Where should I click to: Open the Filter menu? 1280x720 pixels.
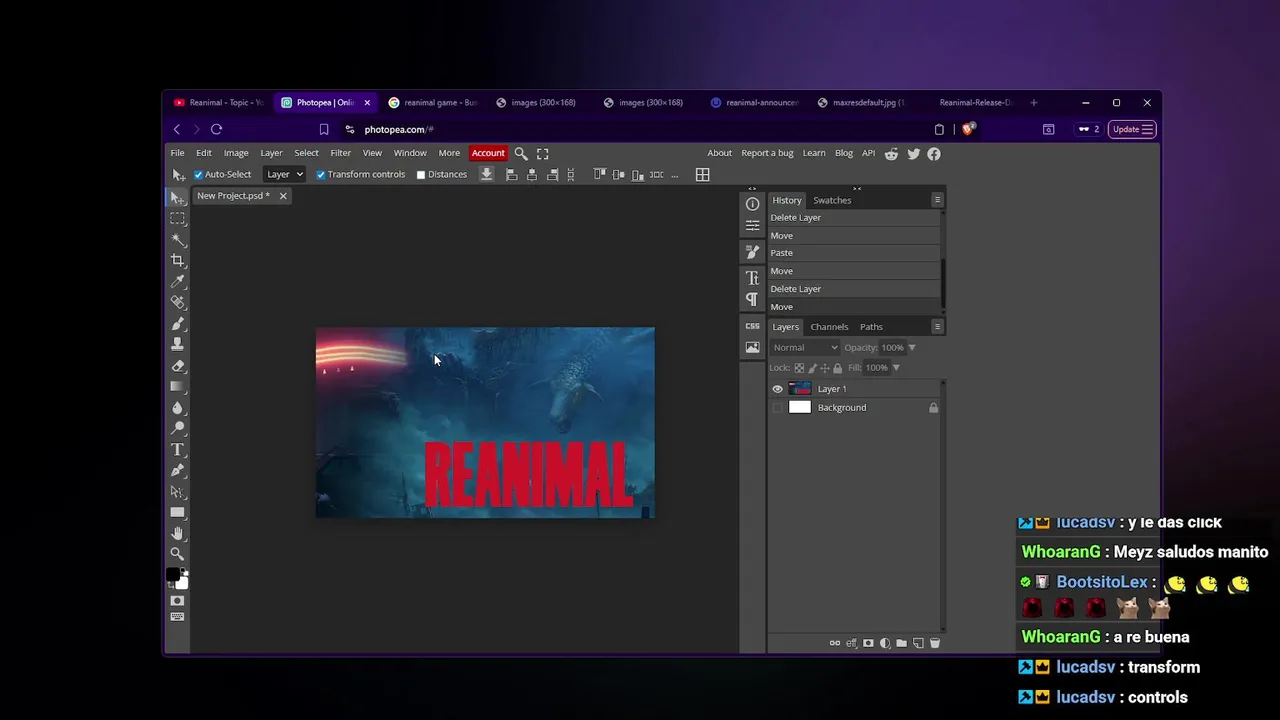click(x=340, y=153)
